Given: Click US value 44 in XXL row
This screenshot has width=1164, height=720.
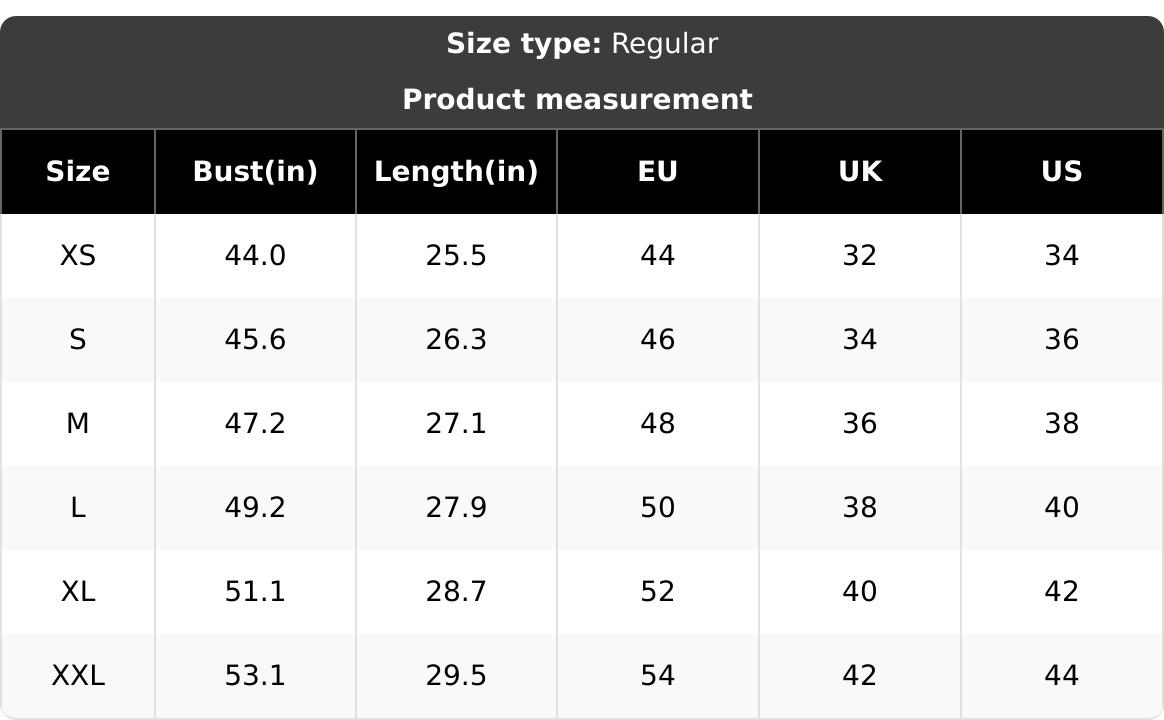Looking at the screenshot, I should tap(1062, 675).
